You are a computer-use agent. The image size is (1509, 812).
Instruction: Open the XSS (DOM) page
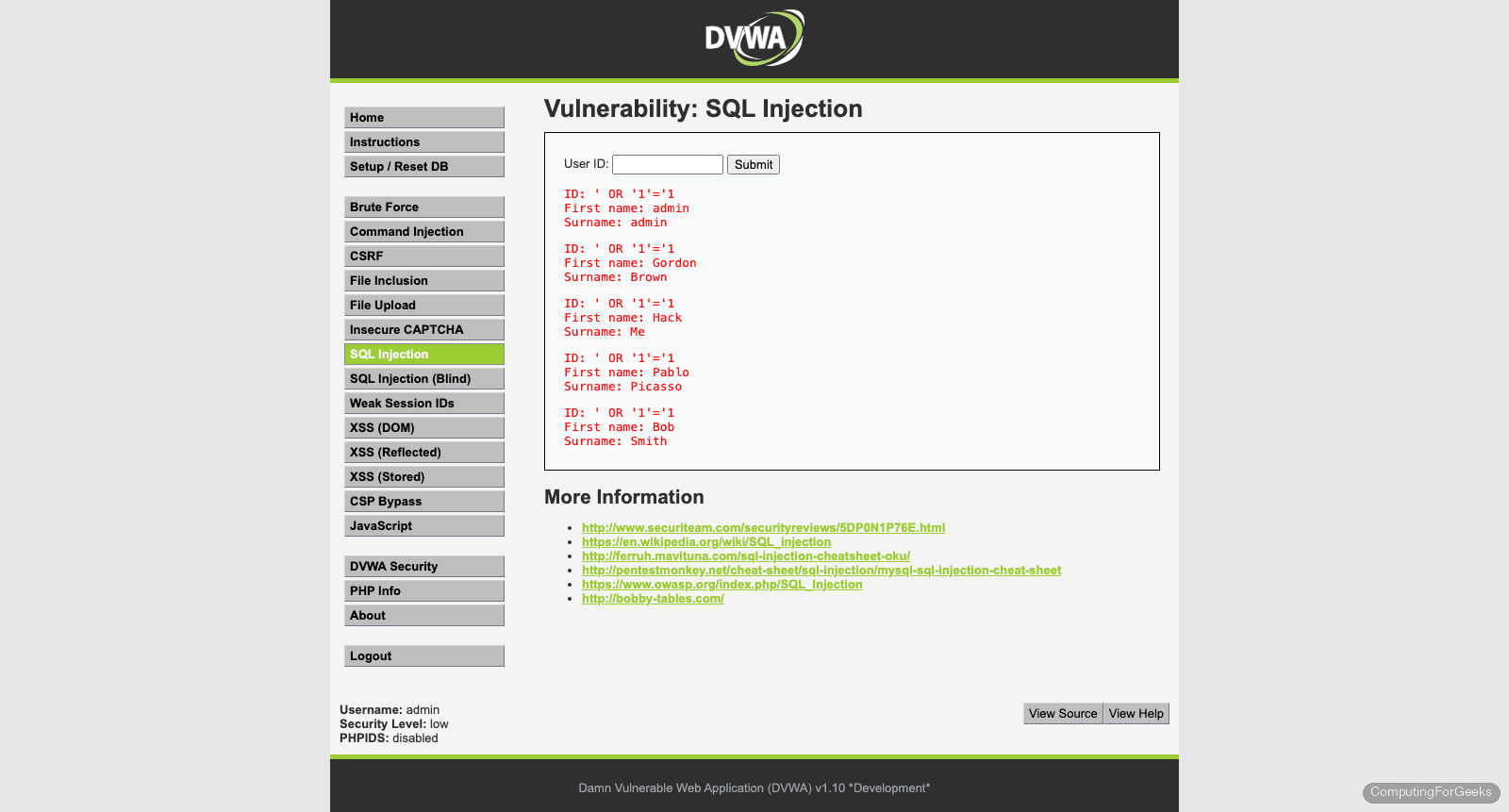[424, 427]
